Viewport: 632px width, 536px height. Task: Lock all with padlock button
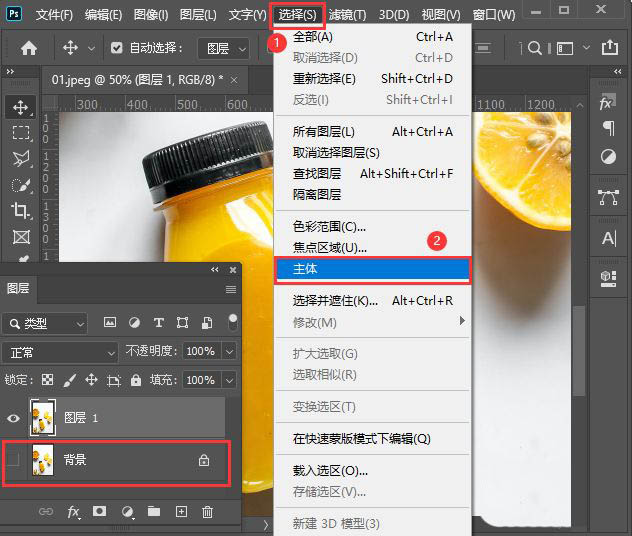[136, 380]
